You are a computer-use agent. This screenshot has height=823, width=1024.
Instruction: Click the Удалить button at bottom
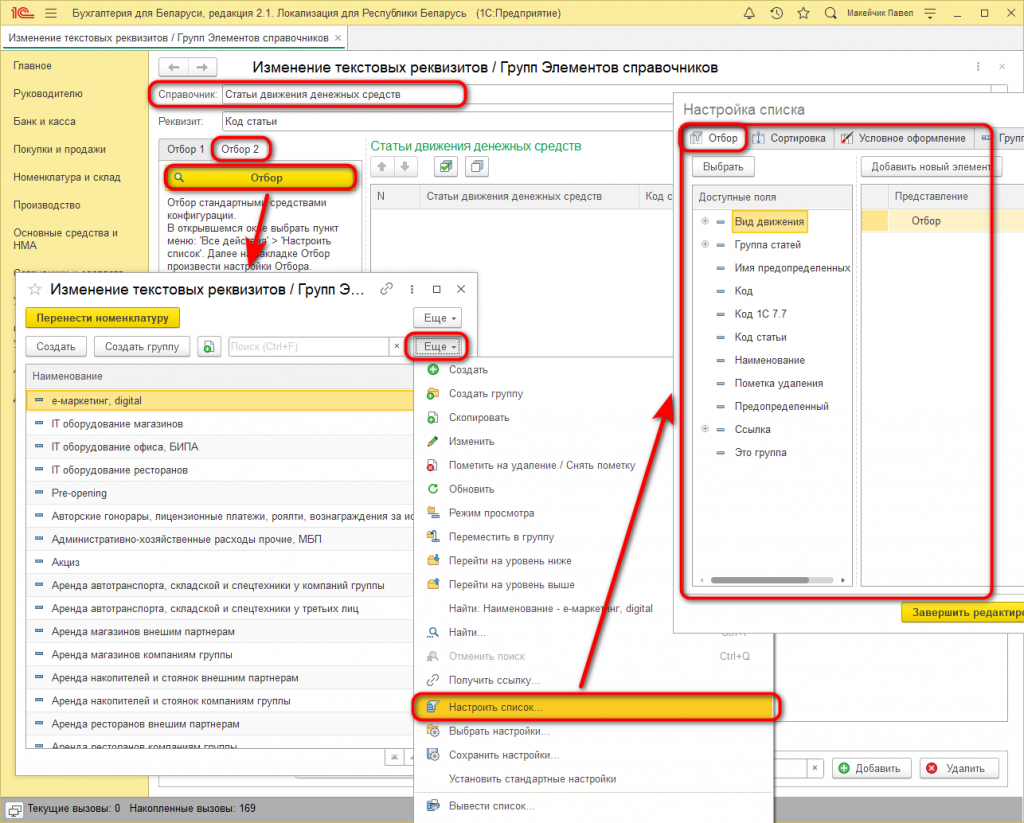point(959,769)
